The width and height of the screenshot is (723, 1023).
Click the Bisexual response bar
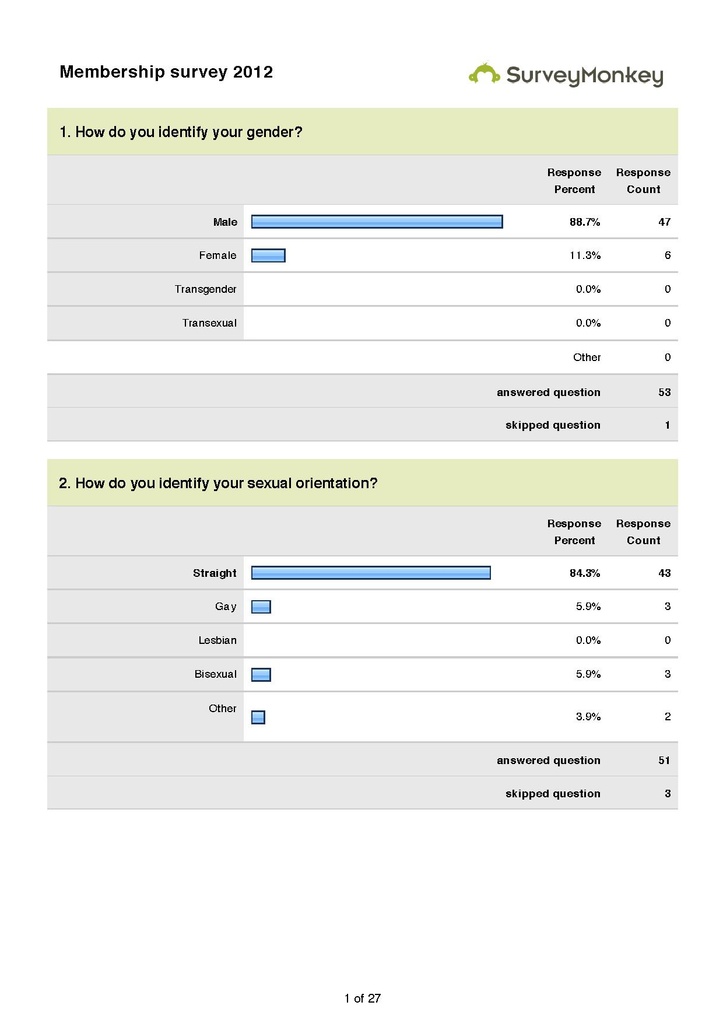261,675
